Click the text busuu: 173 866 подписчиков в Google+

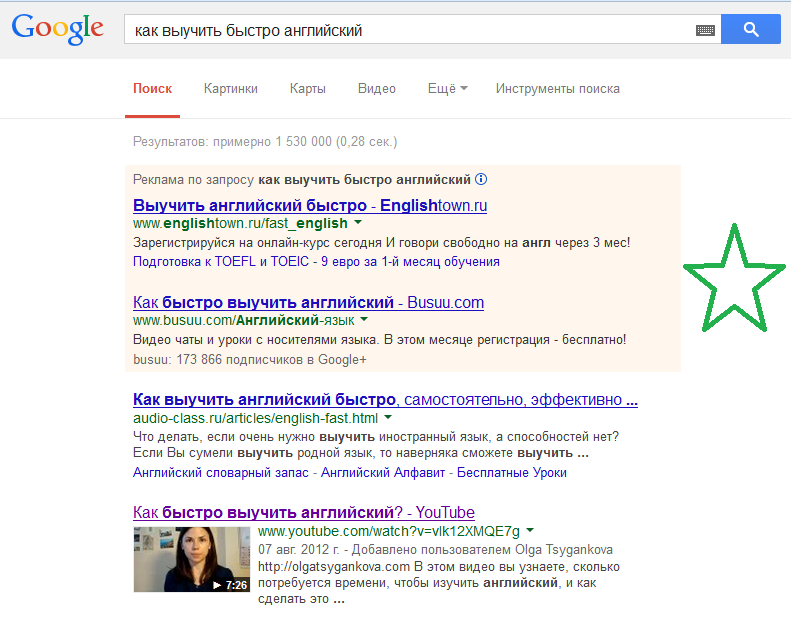250,359
